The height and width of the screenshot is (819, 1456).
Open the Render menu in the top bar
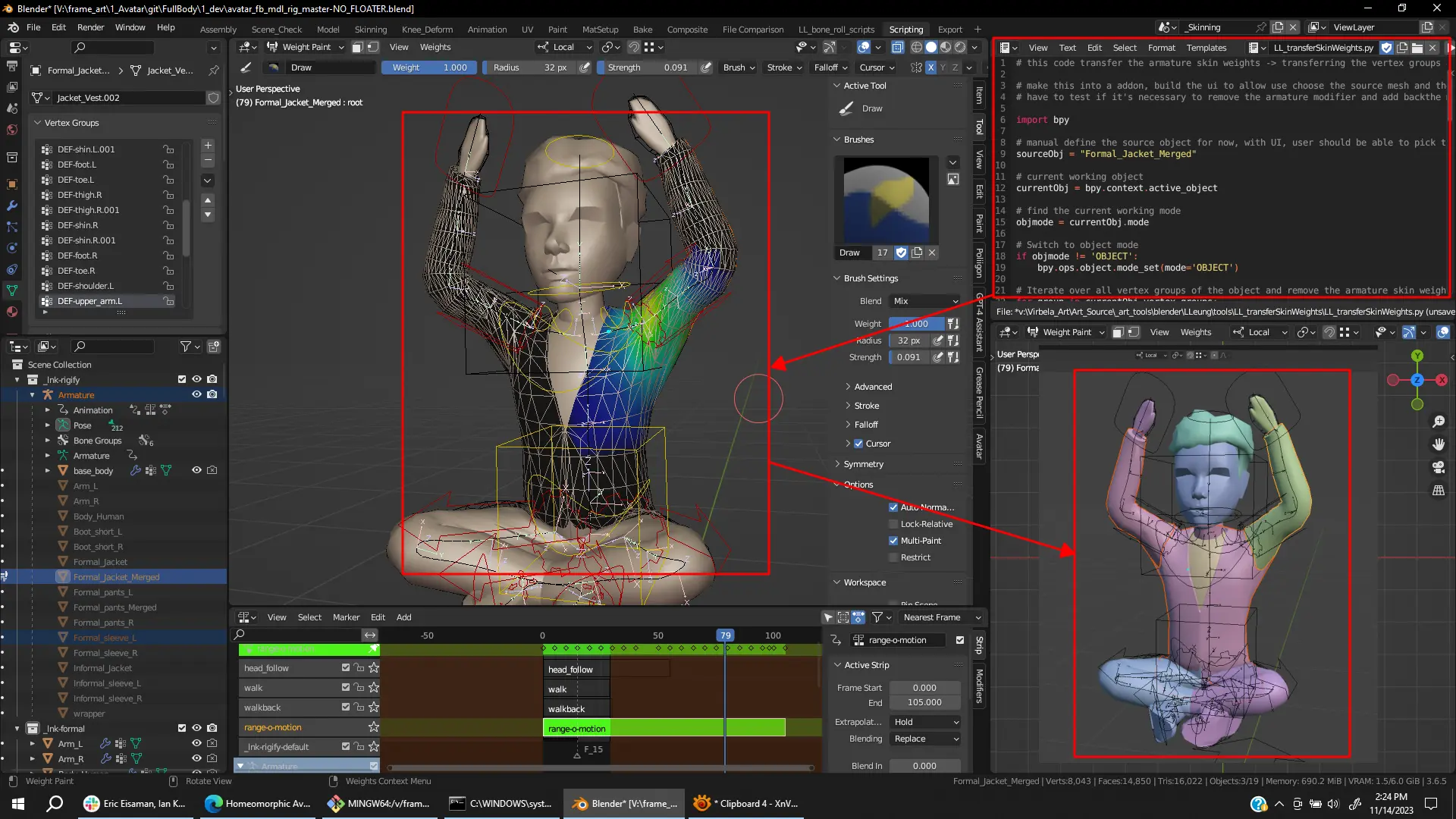point(90,27)
